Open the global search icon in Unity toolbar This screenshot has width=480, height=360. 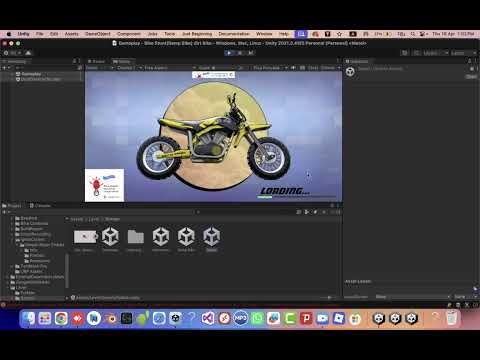pyautogui.click(x=416, y=53)
